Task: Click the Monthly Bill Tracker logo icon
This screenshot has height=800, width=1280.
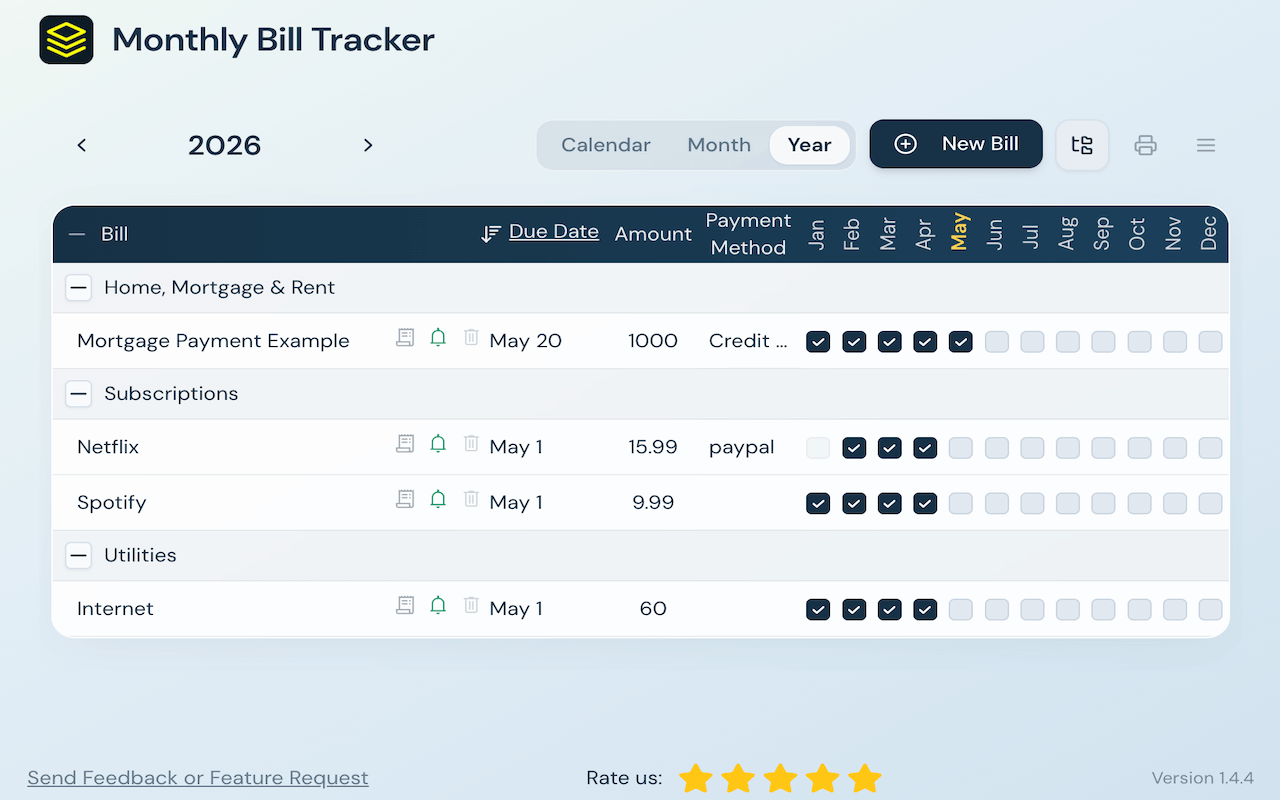Action: pyautogui.click(x=66, y=40)
